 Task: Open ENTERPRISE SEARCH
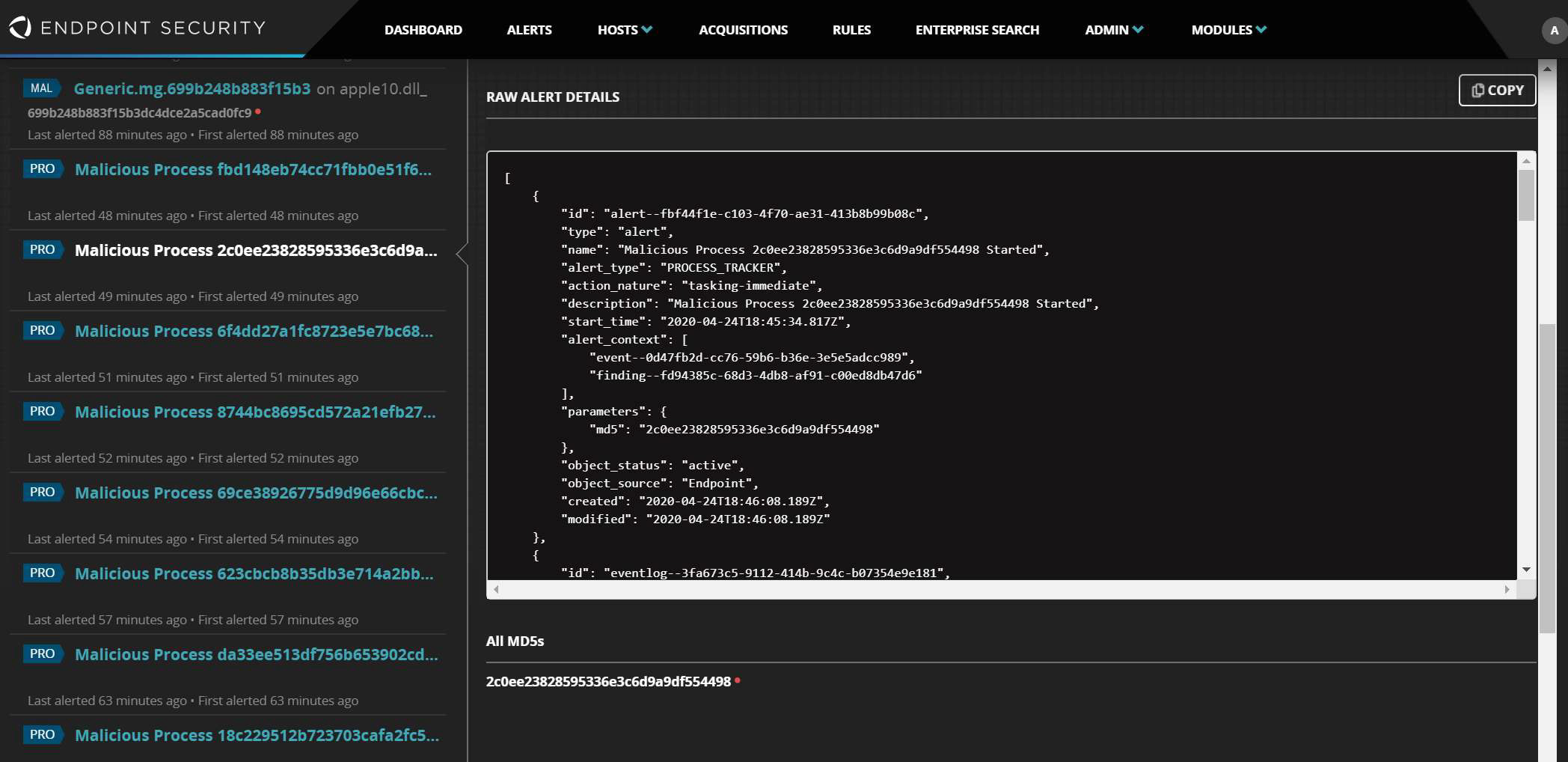click(977, 30)
